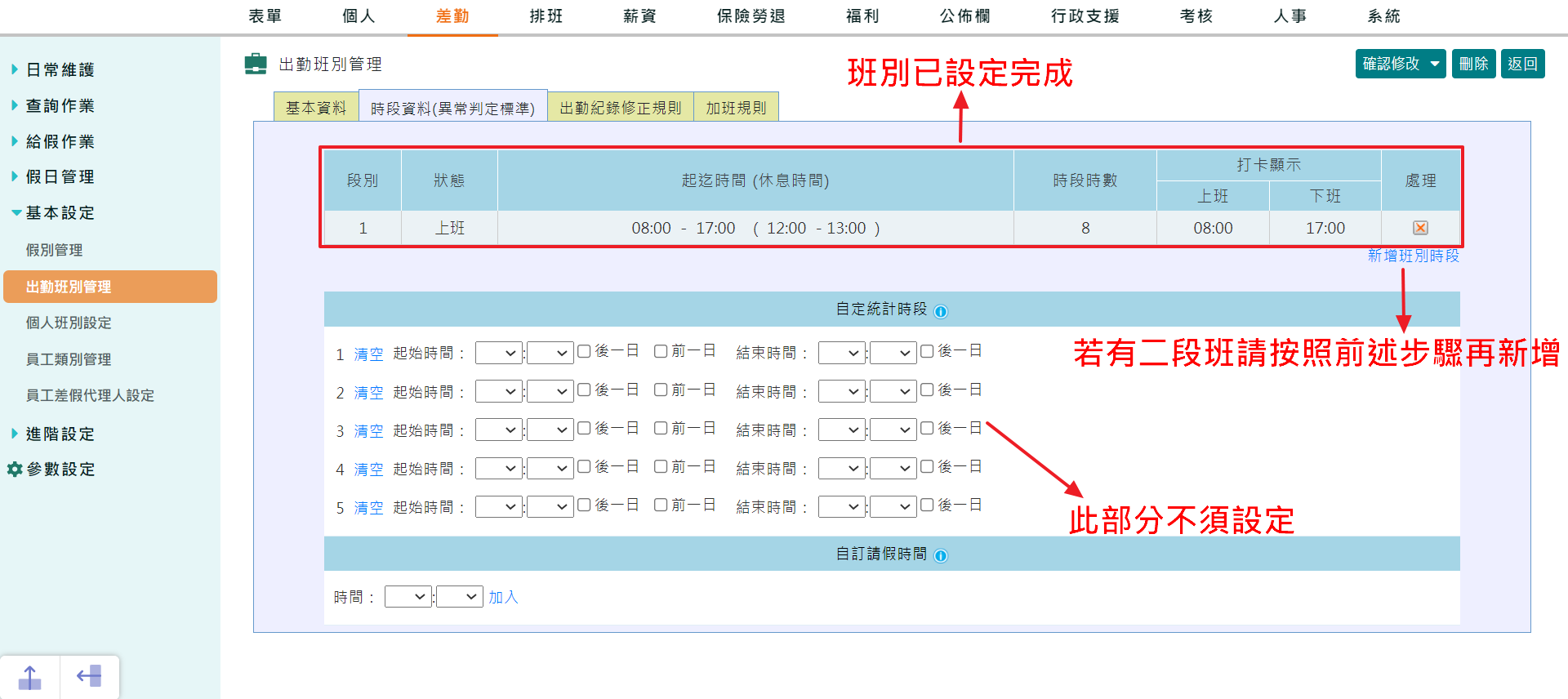Click the 清空 link in row 5
Screen dimensions: 1568x699
pyautogui.click(x=368, y=508)
